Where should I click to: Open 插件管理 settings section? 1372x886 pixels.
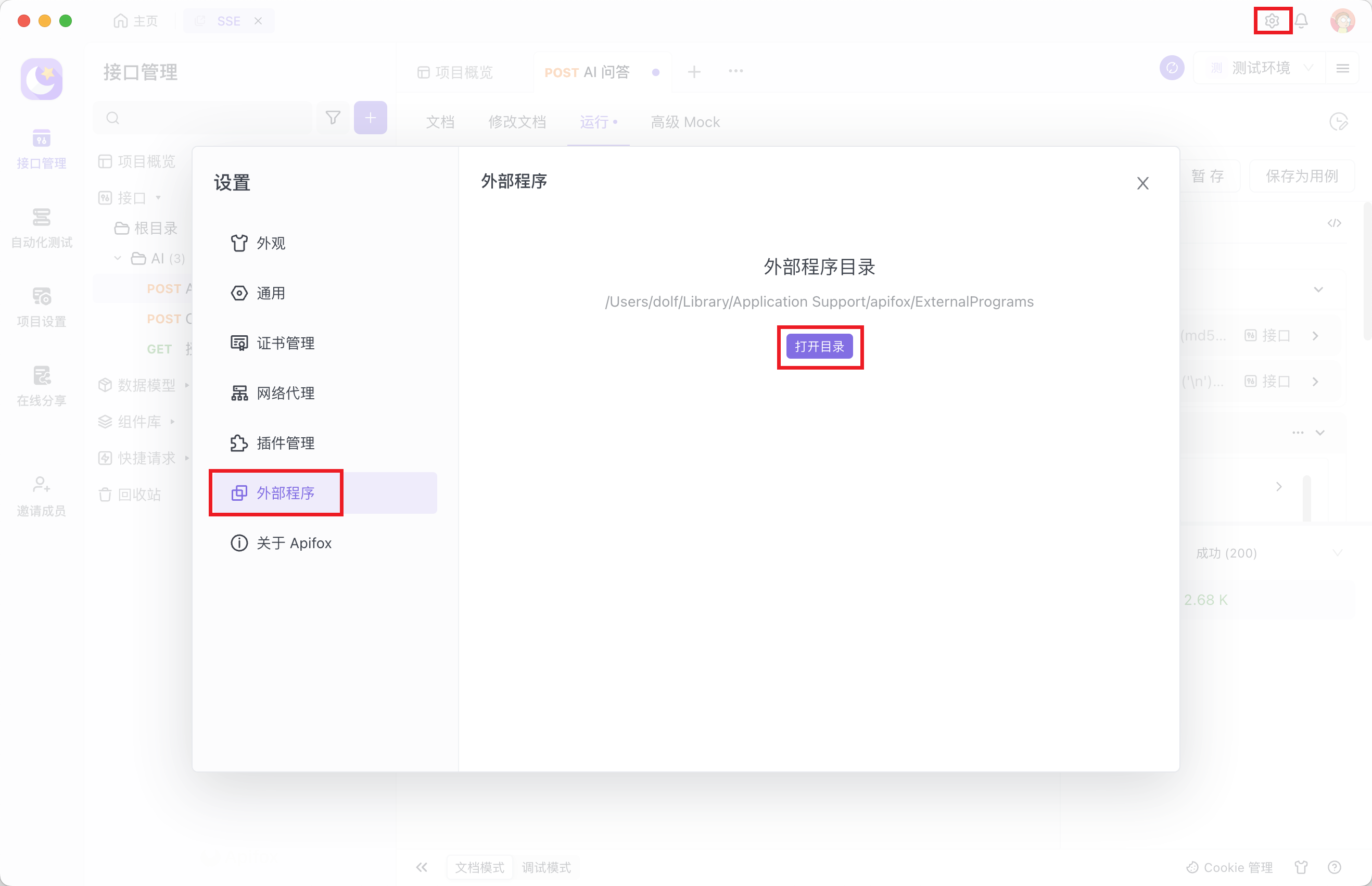pyautogui.click(x=285, y=444)
